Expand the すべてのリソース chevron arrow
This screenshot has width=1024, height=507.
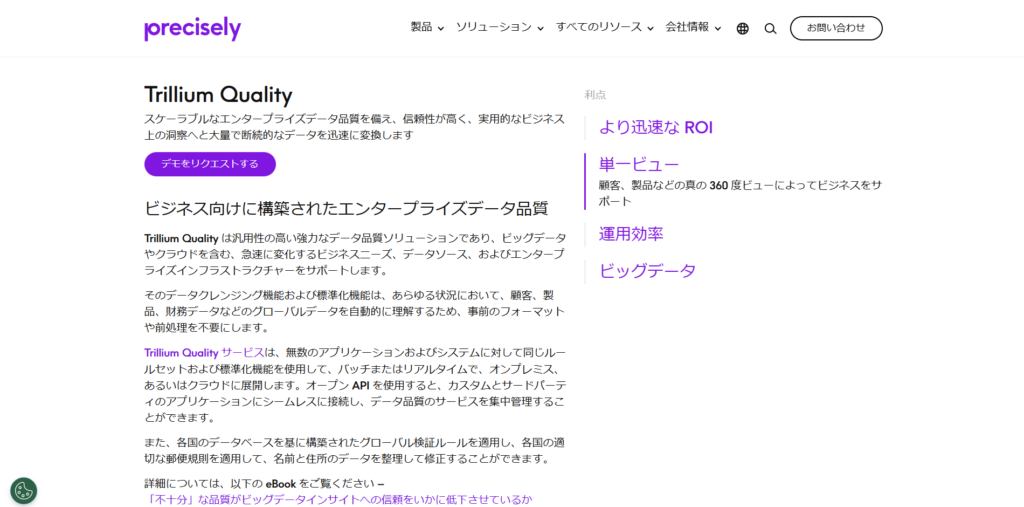click(650, 29)
